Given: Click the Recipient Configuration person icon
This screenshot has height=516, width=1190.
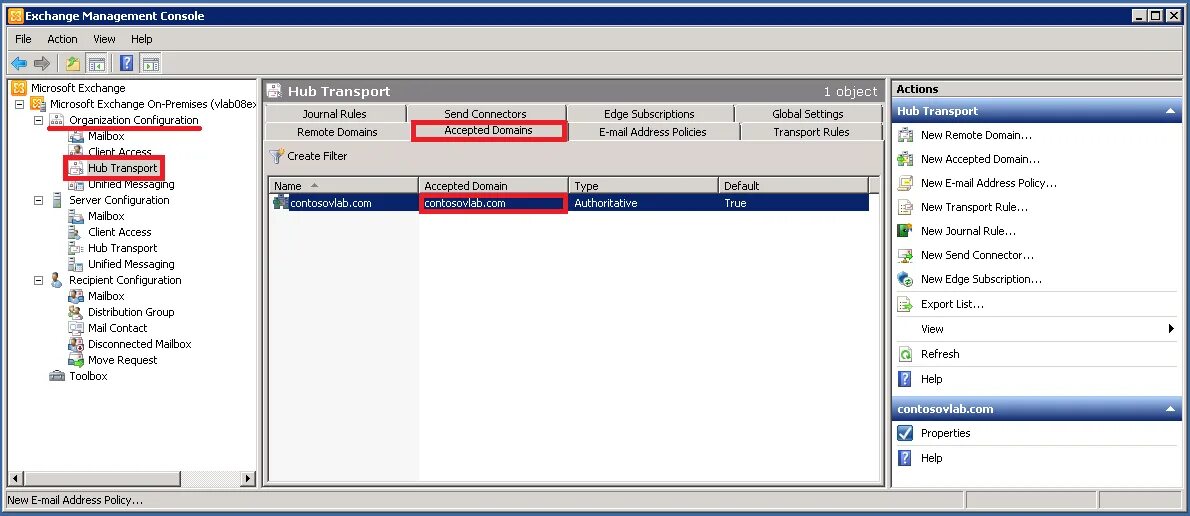Looking at the screenshot, I should [57, 280].
